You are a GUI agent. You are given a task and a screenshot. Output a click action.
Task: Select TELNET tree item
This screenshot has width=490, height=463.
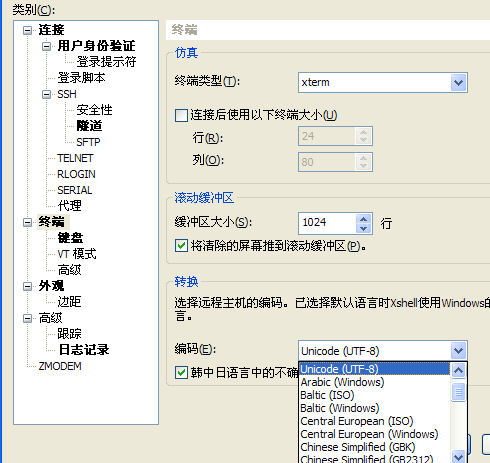75,158
